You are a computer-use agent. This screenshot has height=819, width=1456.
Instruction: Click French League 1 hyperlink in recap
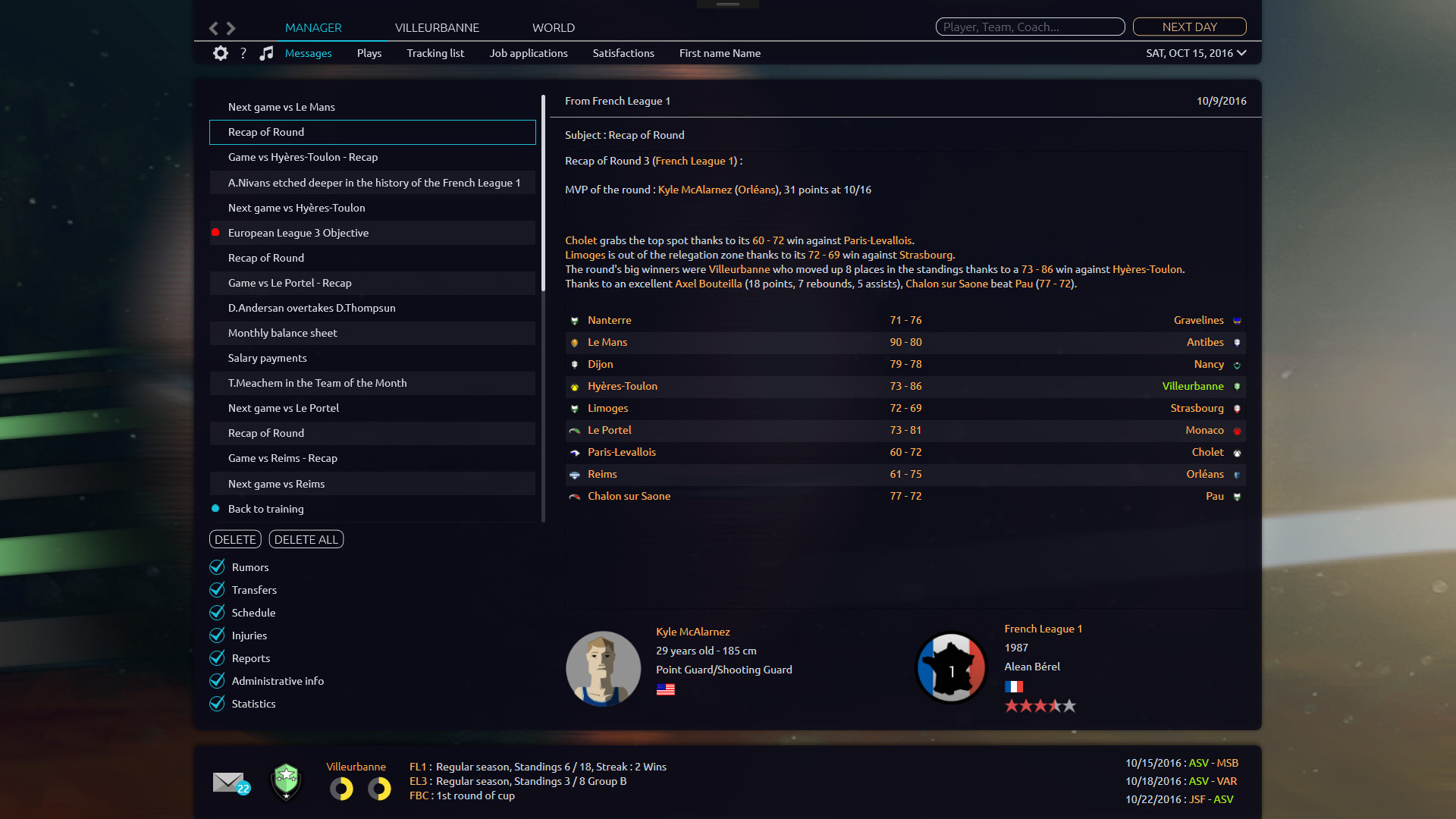[x=694, y=160]
